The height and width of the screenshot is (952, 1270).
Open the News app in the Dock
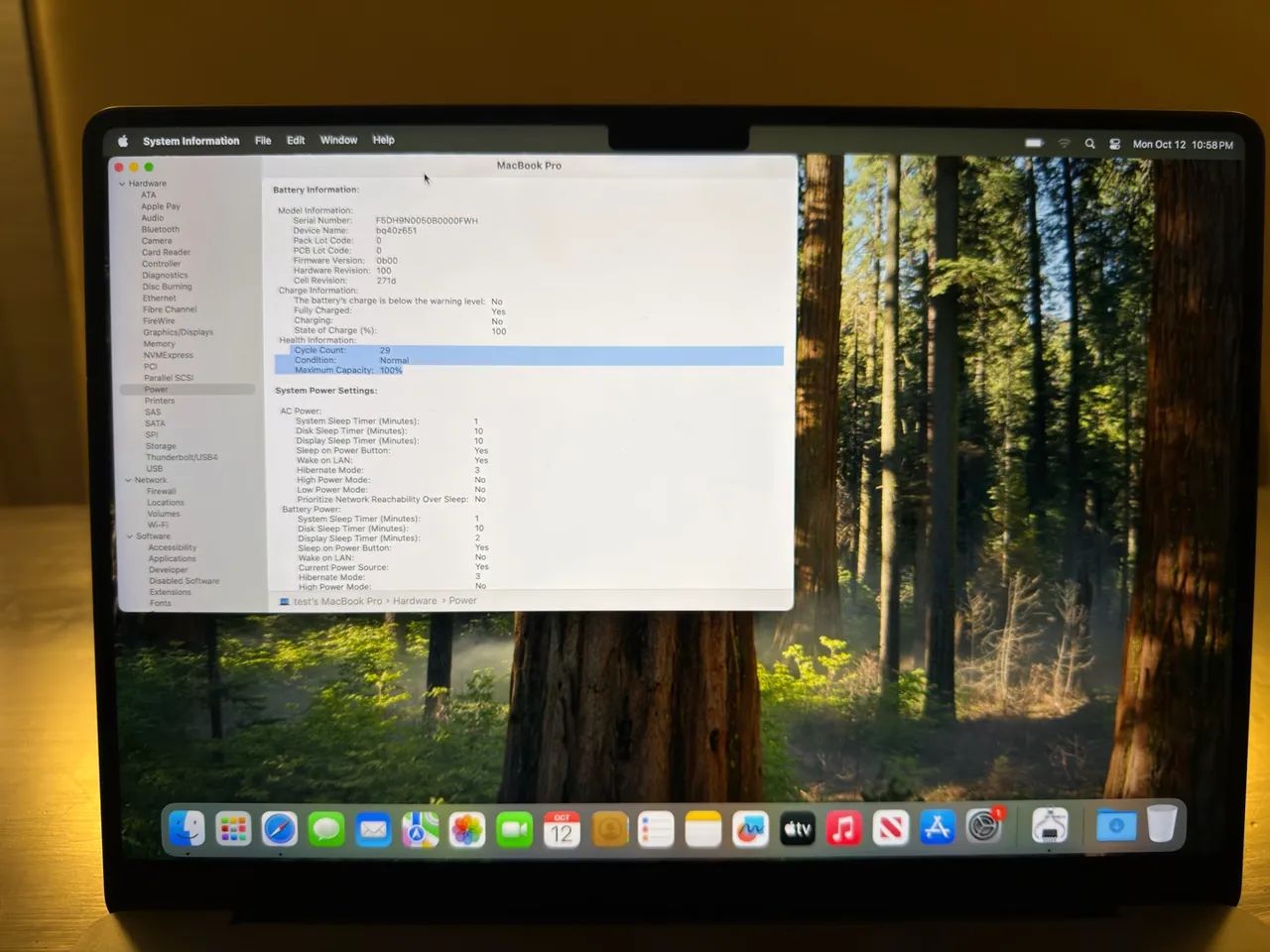coord(890,828)
